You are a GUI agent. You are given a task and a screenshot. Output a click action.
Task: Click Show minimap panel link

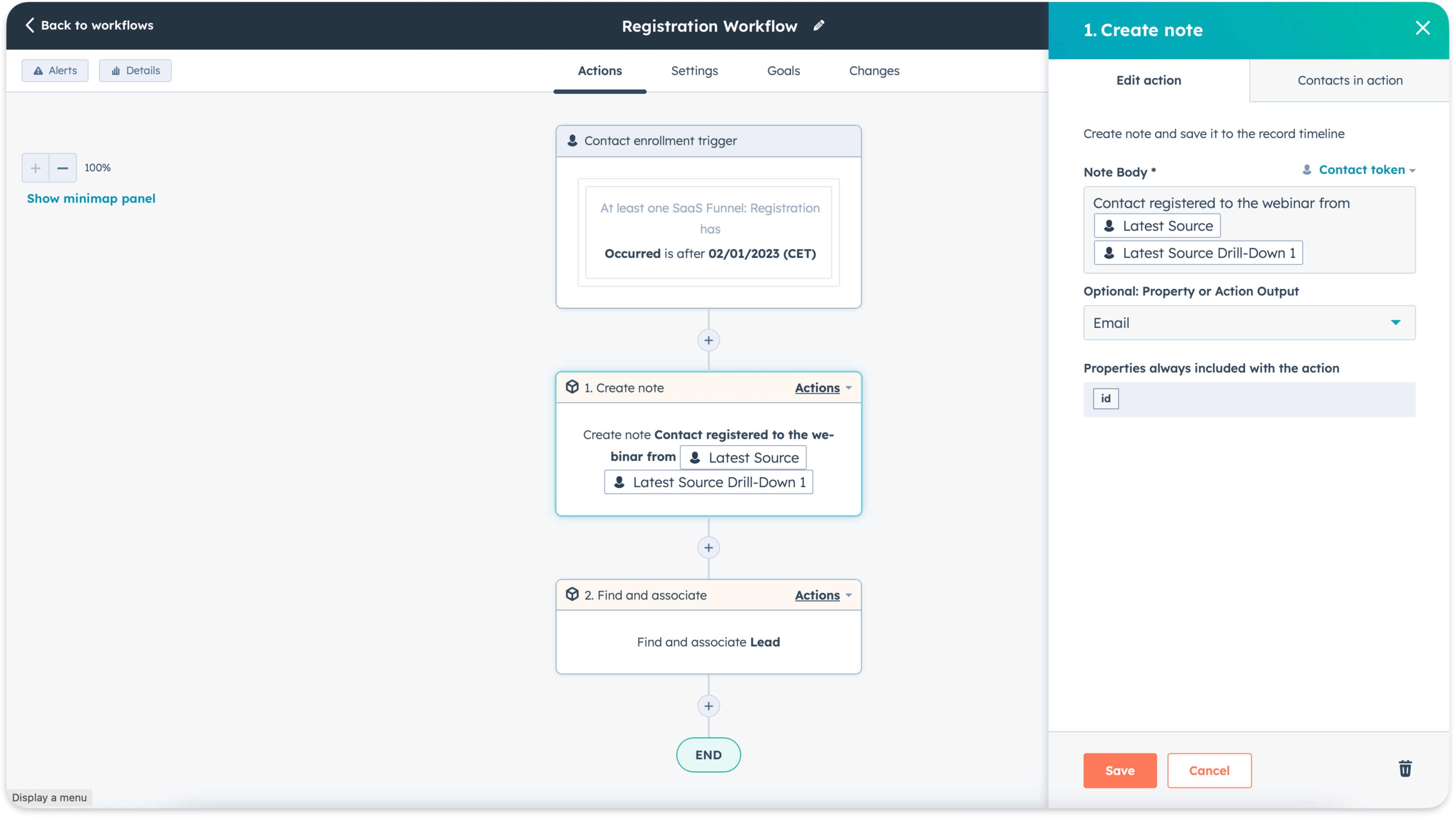91,198
